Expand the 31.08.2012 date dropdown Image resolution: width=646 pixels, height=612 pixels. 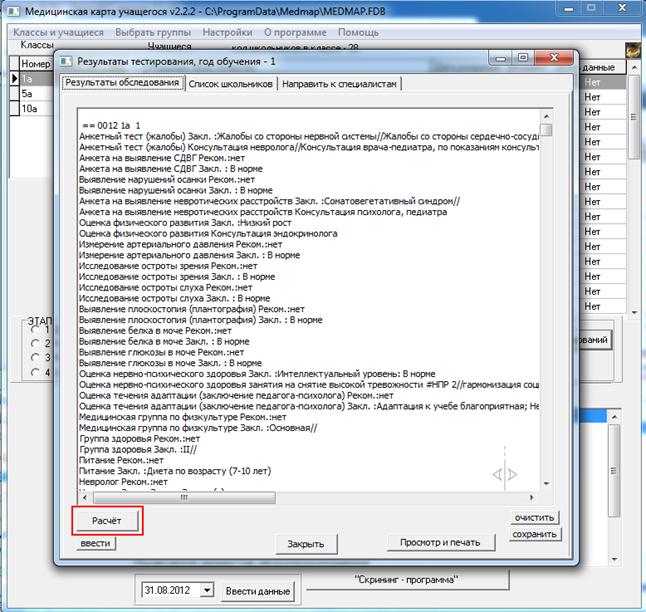coord(207,590)
